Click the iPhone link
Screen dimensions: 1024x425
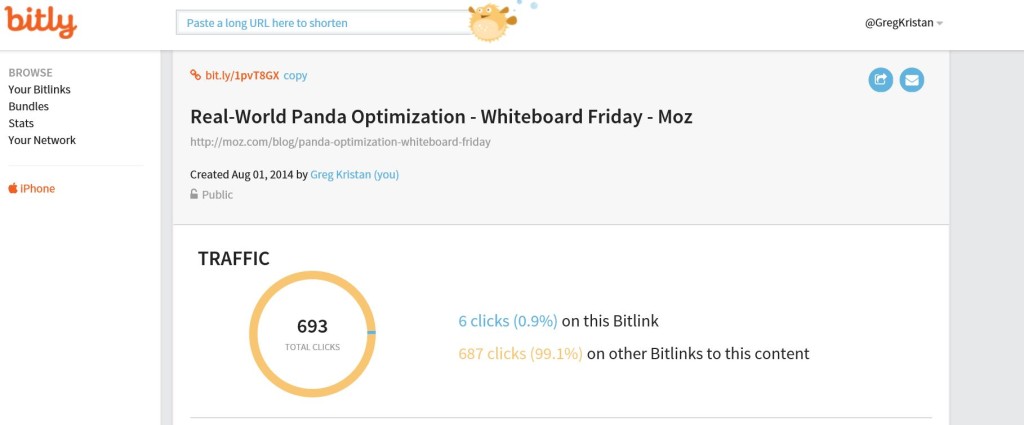click(37, 189)
